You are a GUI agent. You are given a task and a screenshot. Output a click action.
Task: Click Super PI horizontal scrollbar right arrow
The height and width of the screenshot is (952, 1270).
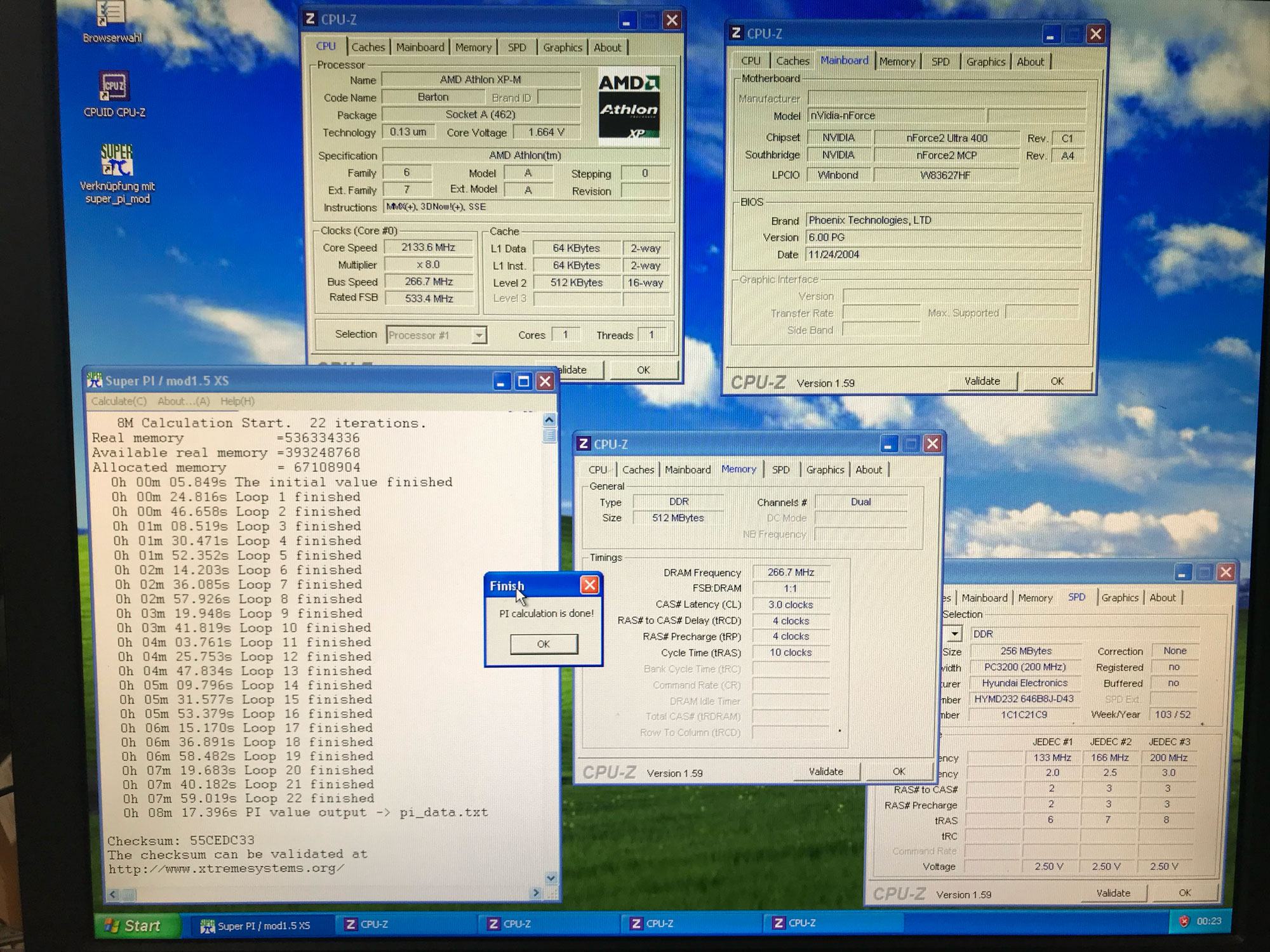point(536,893)
